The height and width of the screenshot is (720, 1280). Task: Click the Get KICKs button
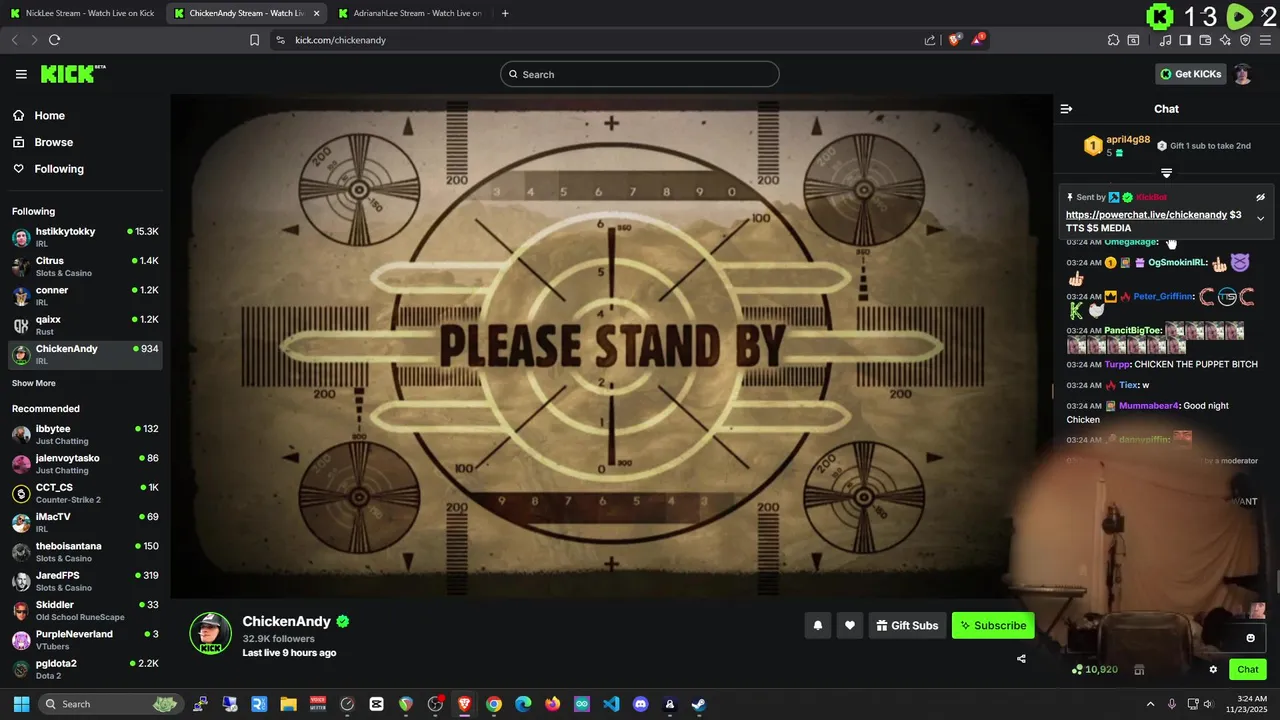click(x=1191, y=74)
